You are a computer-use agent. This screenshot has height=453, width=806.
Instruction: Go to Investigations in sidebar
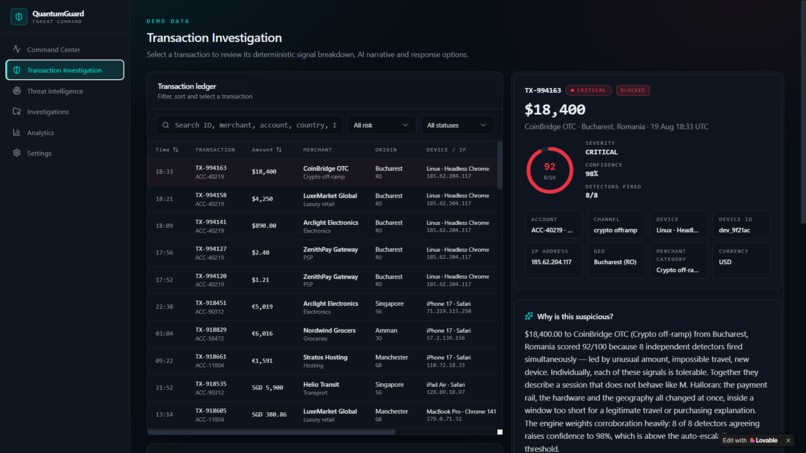pyautogui.click(x=65, y=112)
